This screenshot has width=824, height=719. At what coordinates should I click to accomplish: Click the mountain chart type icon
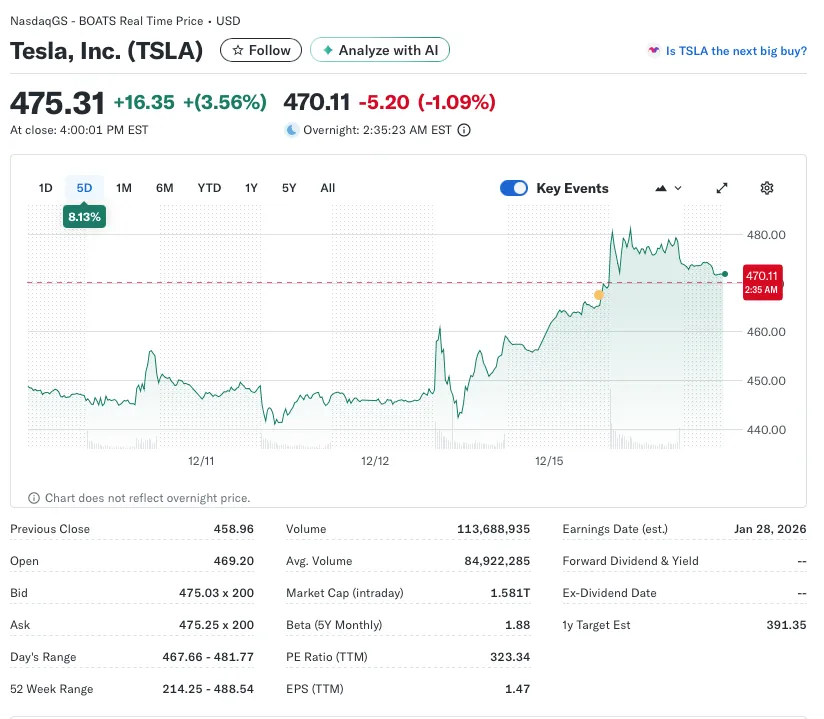coord(661,188)
